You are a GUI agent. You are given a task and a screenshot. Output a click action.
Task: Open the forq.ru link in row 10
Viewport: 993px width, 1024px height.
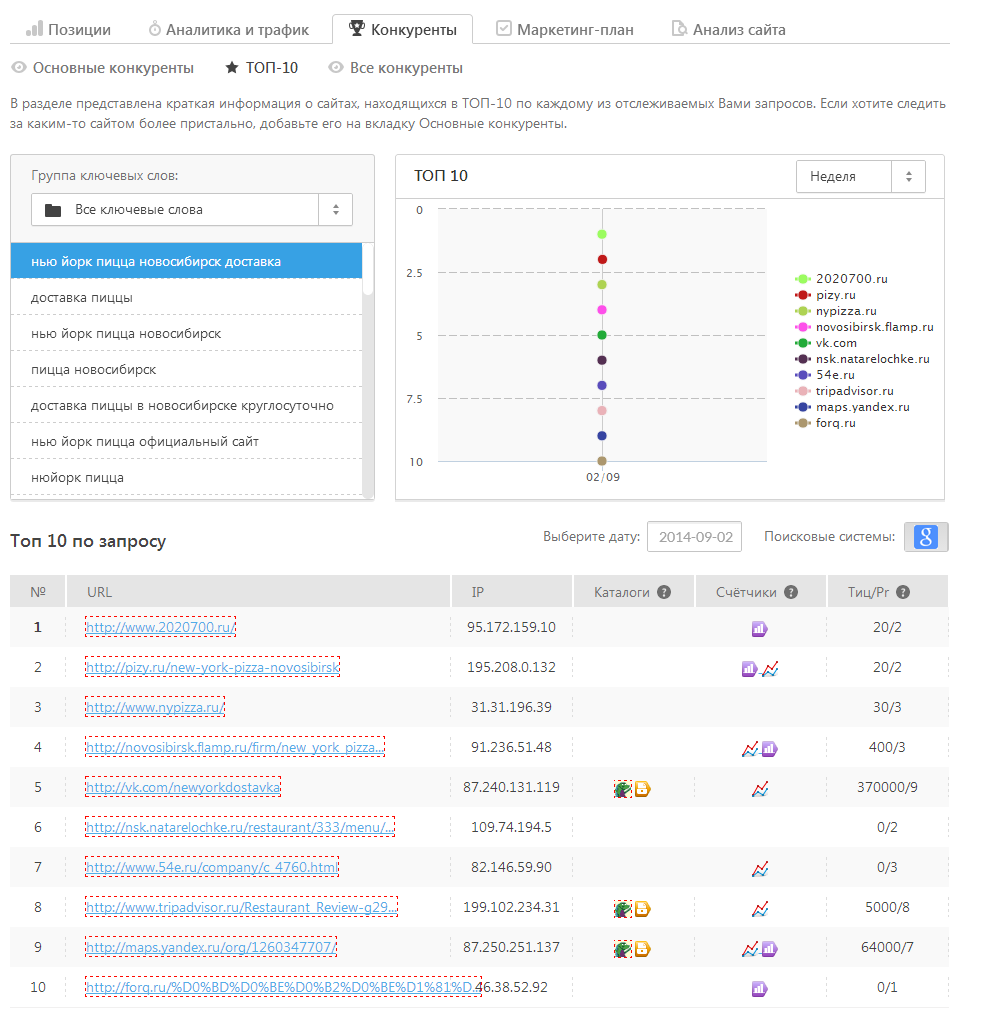click(284, 987)
